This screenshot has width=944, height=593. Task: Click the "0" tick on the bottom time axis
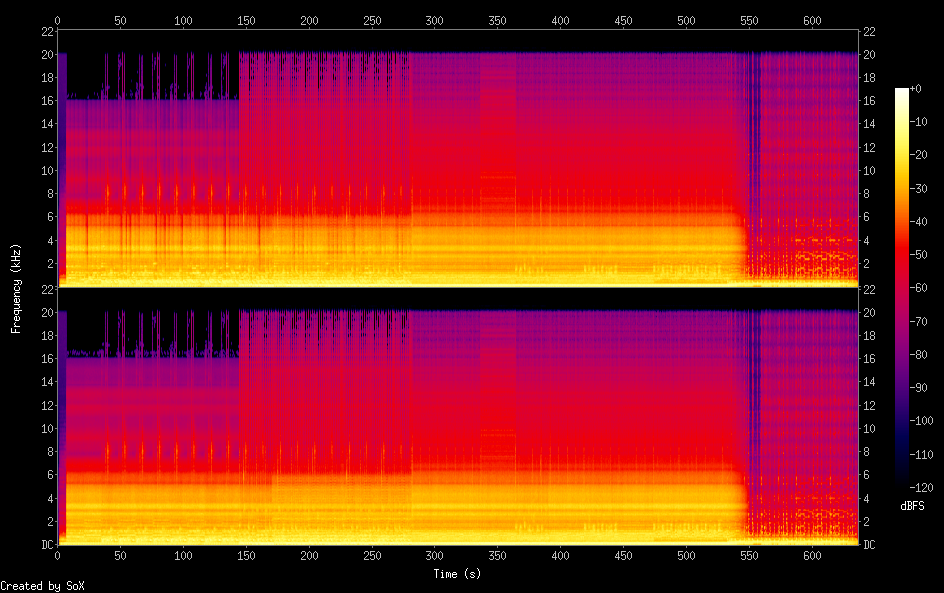point(58,556)
